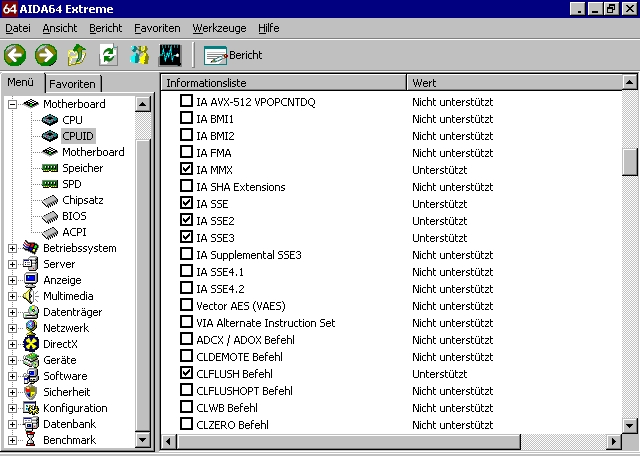The image size is (640, 456).
Task: Expand the Netzwerk tree node
Action: (x=12, y=328)
